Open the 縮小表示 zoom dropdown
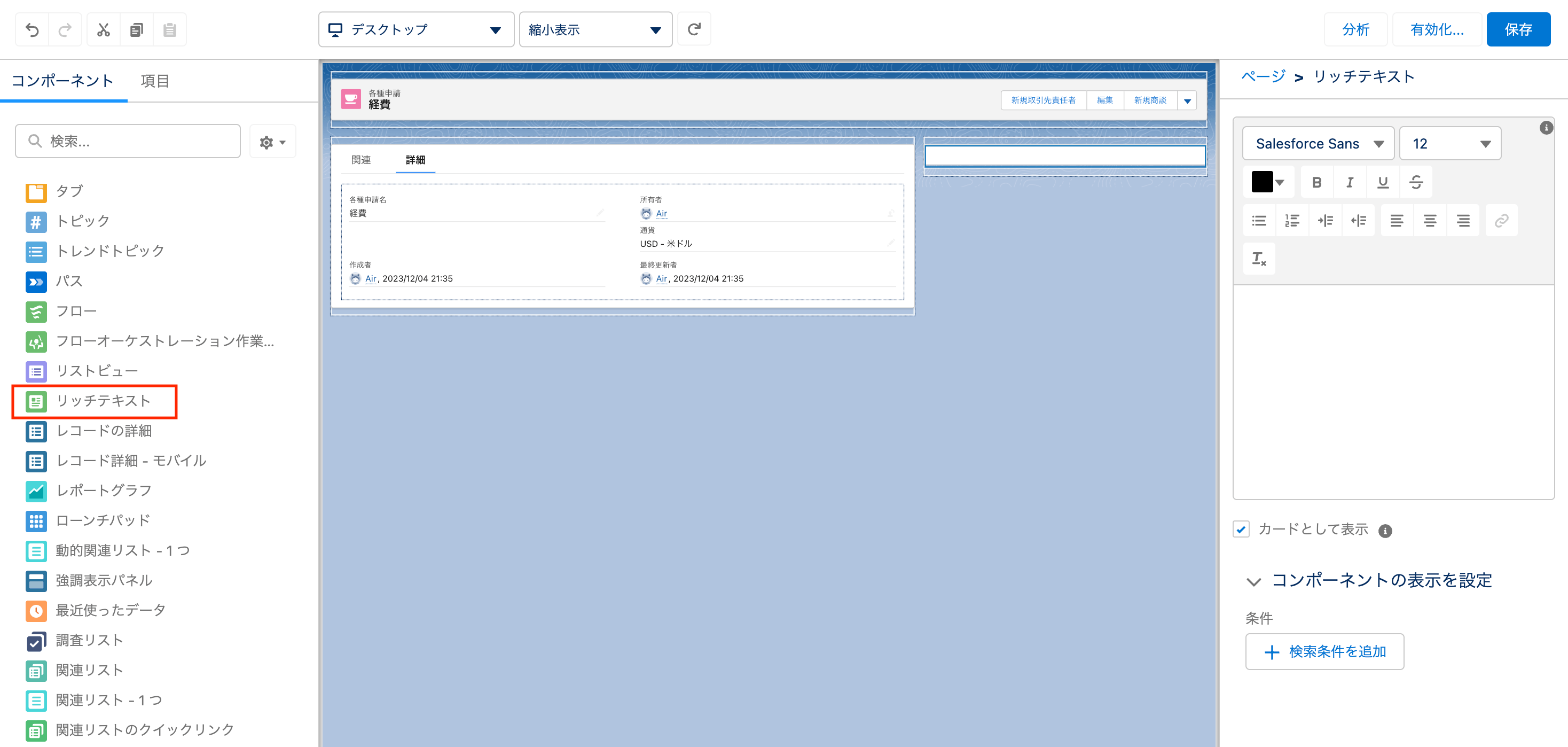Viewport: 1568px width, 747px height. (595, 29)
